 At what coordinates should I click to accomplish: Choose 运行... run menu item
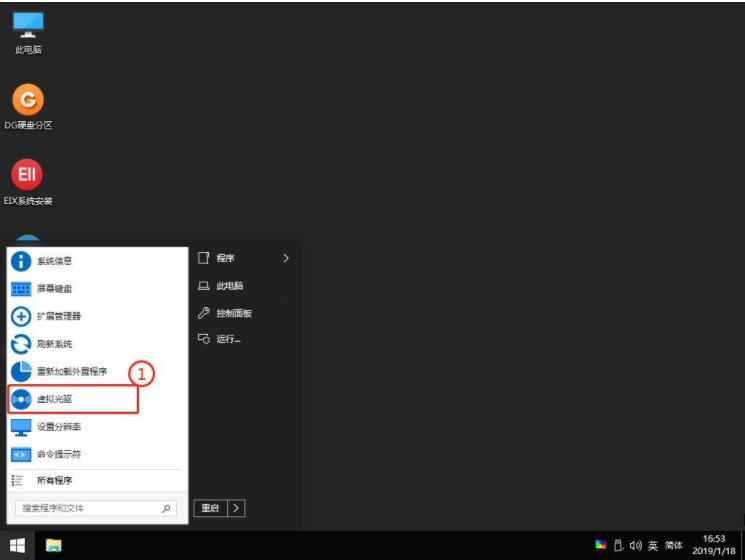[228, 339]
